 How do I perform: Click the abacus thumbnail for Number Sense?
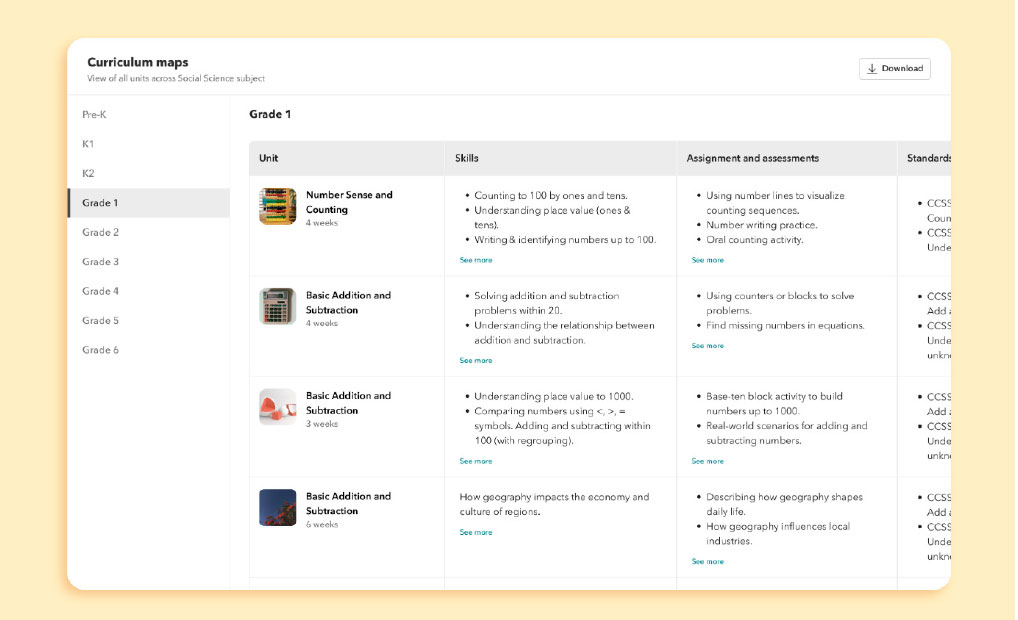[277, 207]
